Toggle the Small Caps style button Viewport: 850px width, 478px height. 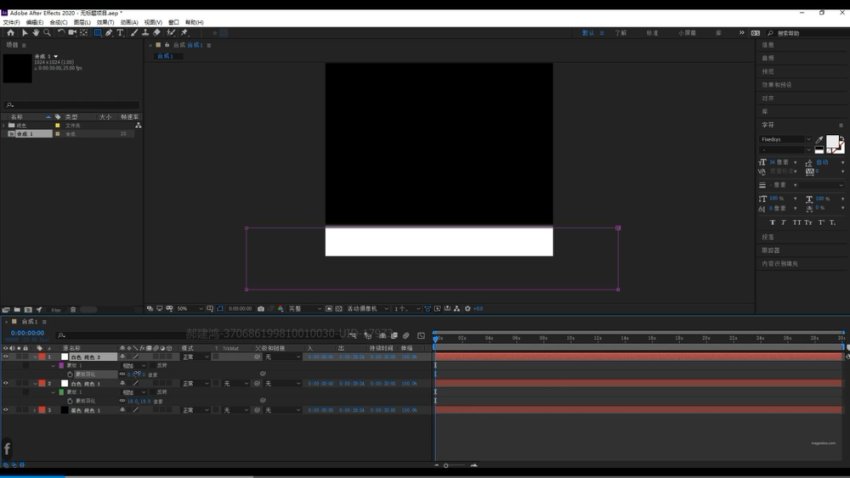(808, 222)
